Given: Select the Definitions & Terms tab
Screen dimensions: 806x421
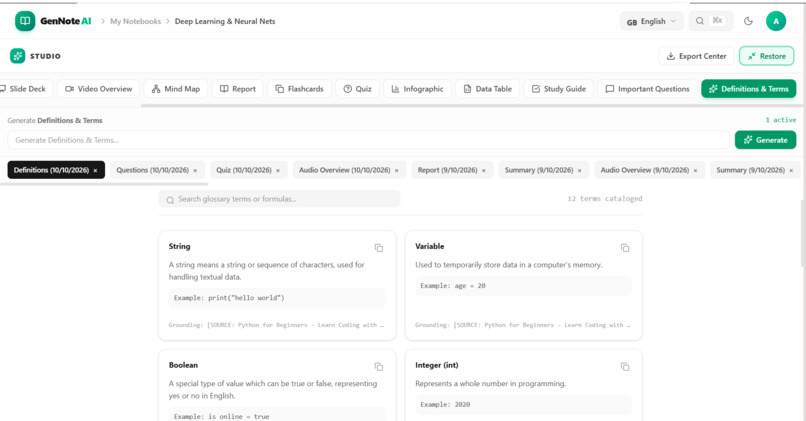Looking at the screenshot, I should click(748, 89).
